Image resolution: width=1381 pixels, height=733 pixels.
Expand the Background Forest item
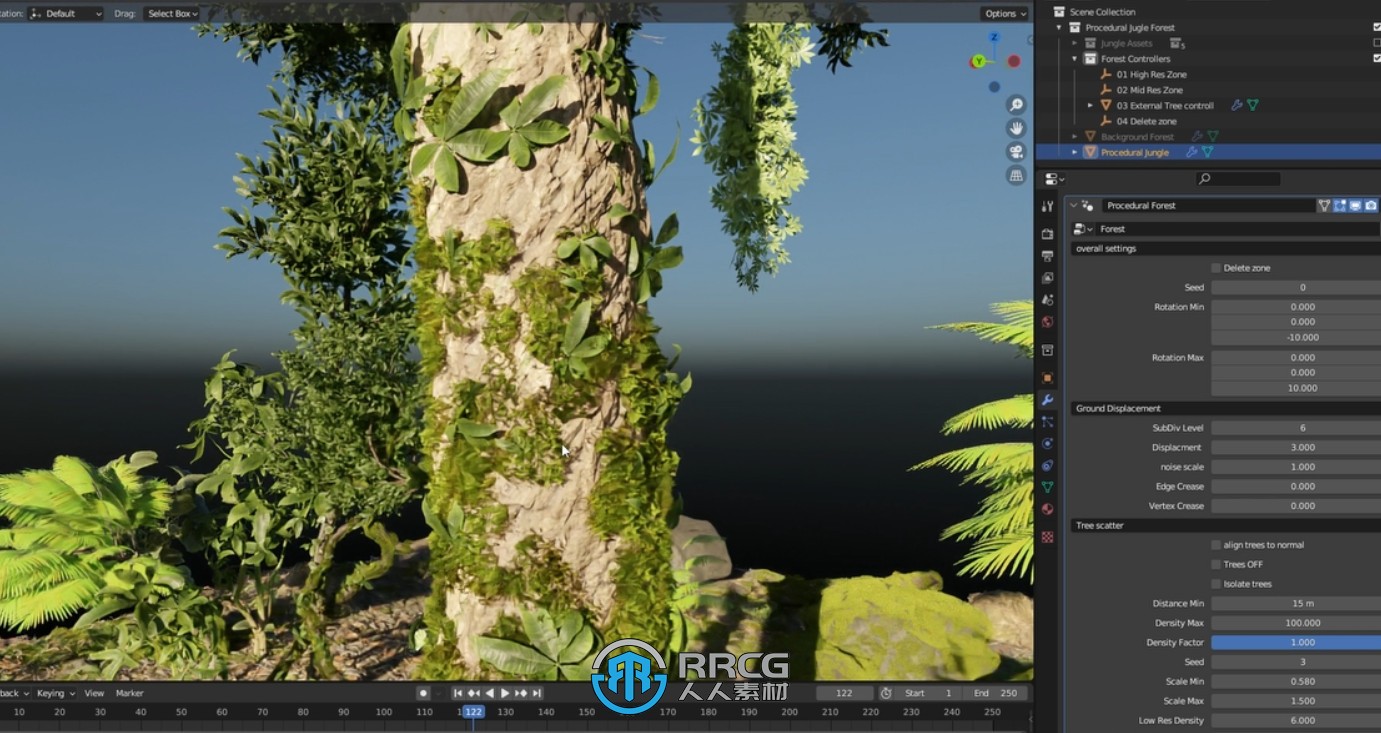1075,136
